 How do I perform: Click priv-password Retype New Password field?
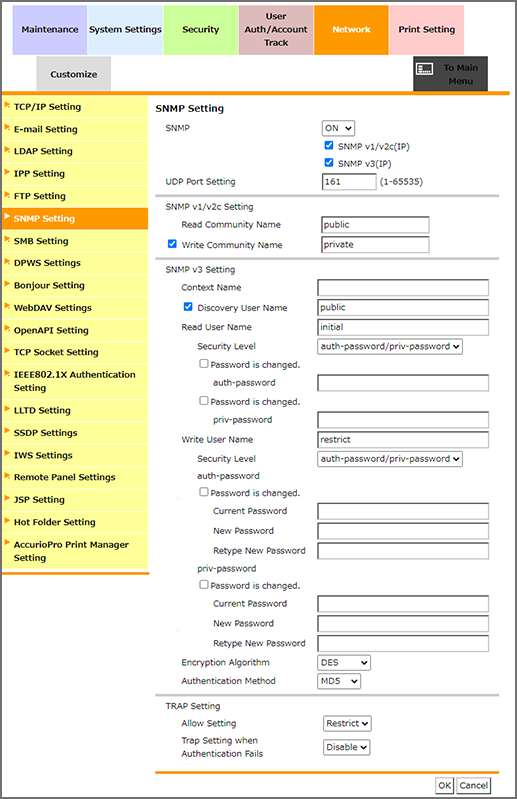pos(403,644)
